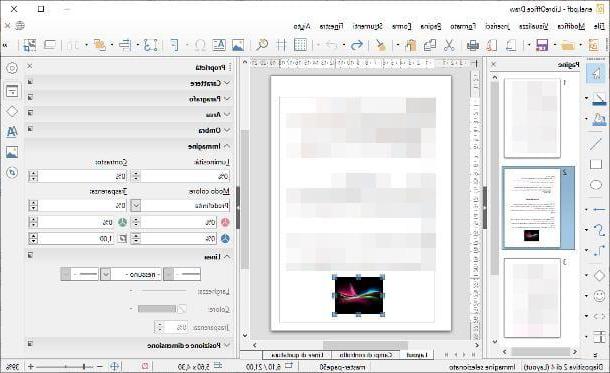Open the Modifica menu
The height and width of the screenshot is (373, 610).
coord(571,26)
